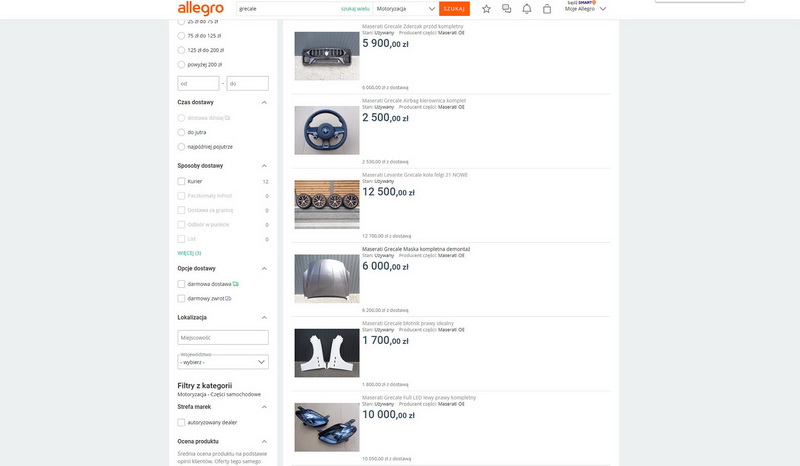Image resolution: width=800 pixels, height=466 pixels.
Task: Open Motoryzacja category dropdown in search bar
Action: click(x=406, y=9)
